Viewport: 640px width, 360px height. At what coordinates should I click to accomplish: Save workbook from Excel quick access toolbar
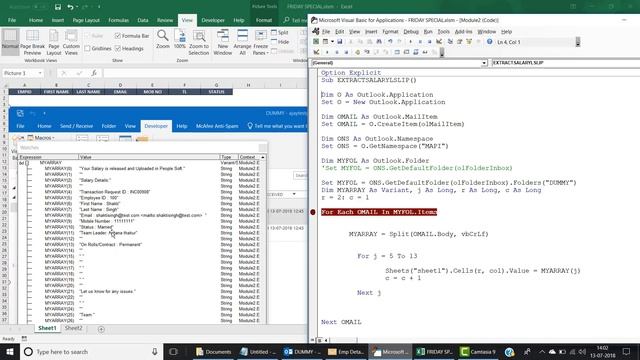point(58,7)
